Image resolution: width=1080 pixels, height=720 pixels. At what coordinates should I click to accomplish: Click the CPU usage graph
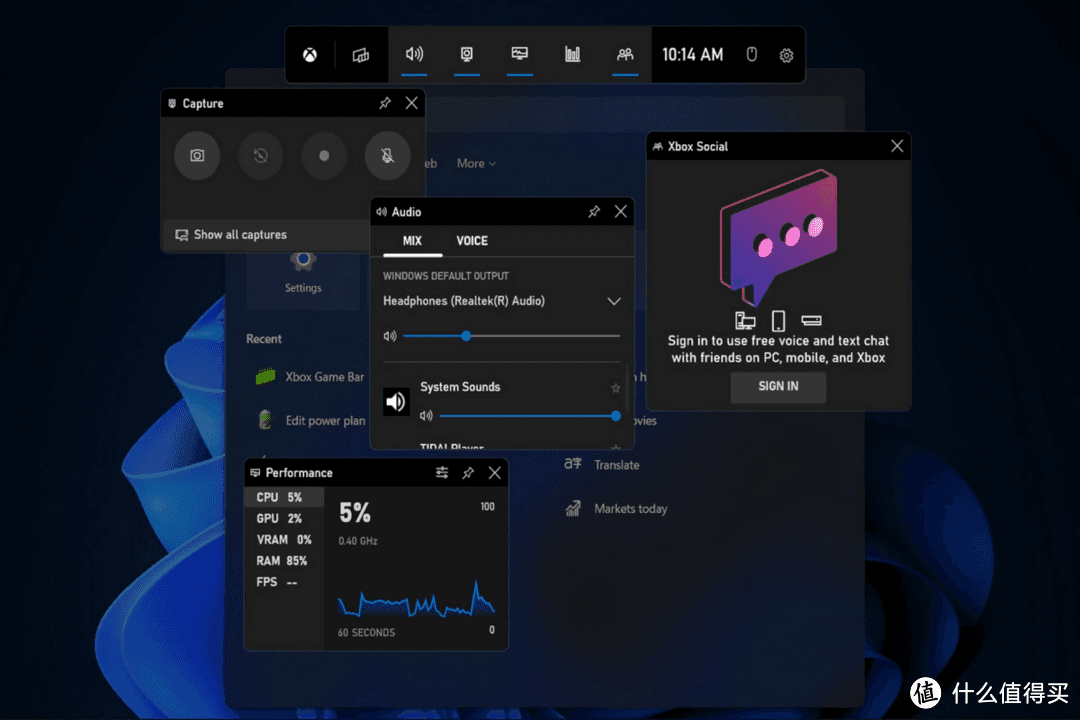[x=416, y=598]
